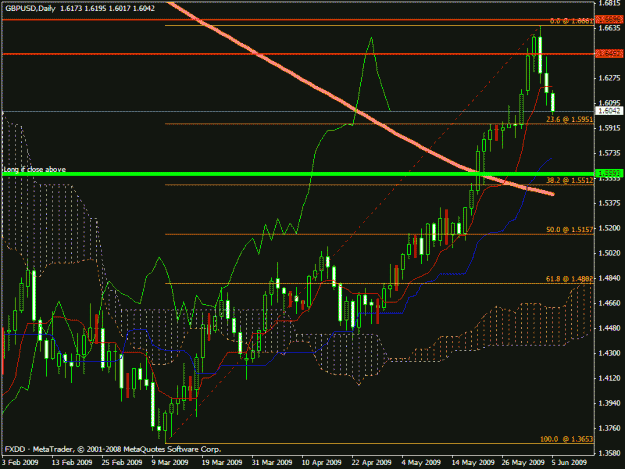Click the Fibonacci label '61.8 @ 1.4882'
625x469 pixels.
tap(569, 279)
